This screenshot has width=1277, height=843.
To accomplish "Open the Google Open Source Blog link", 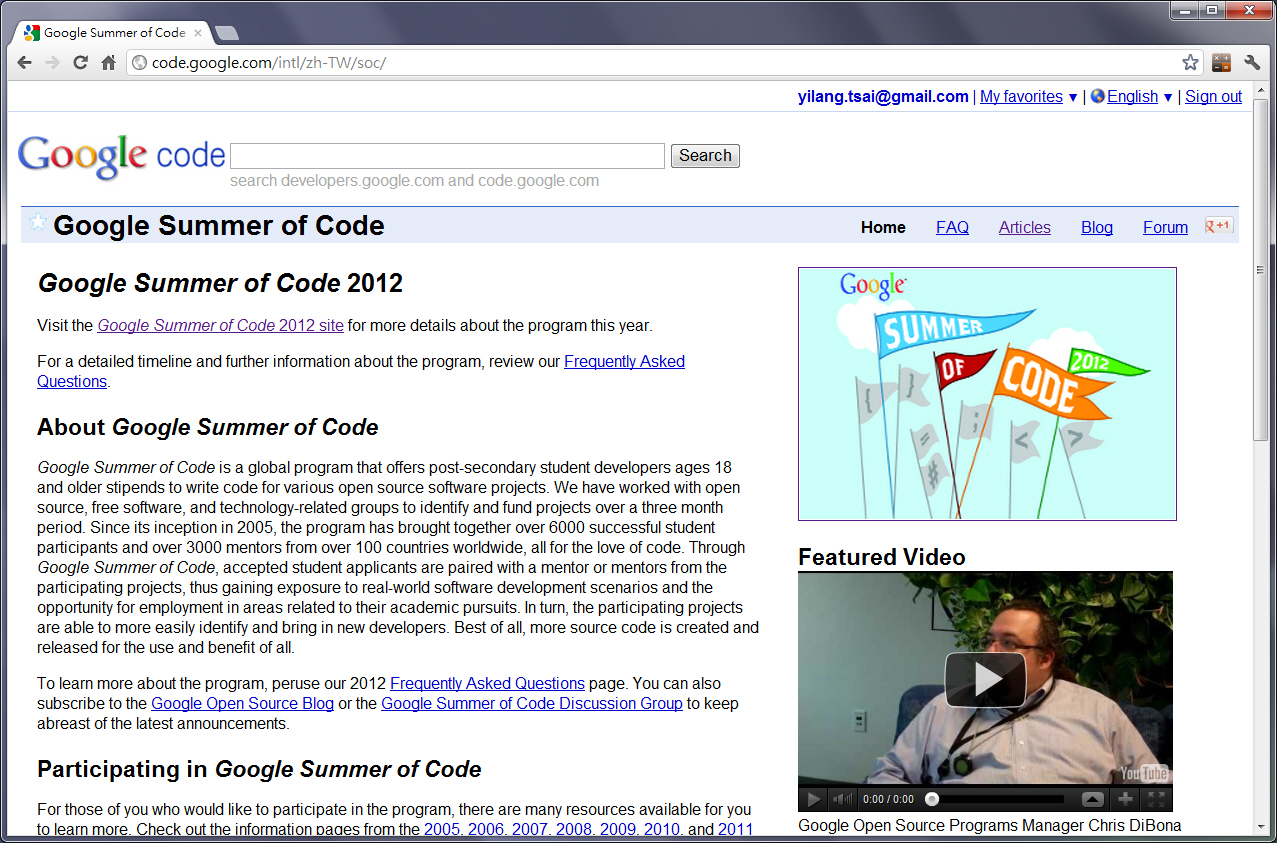I will coord(242,704).
